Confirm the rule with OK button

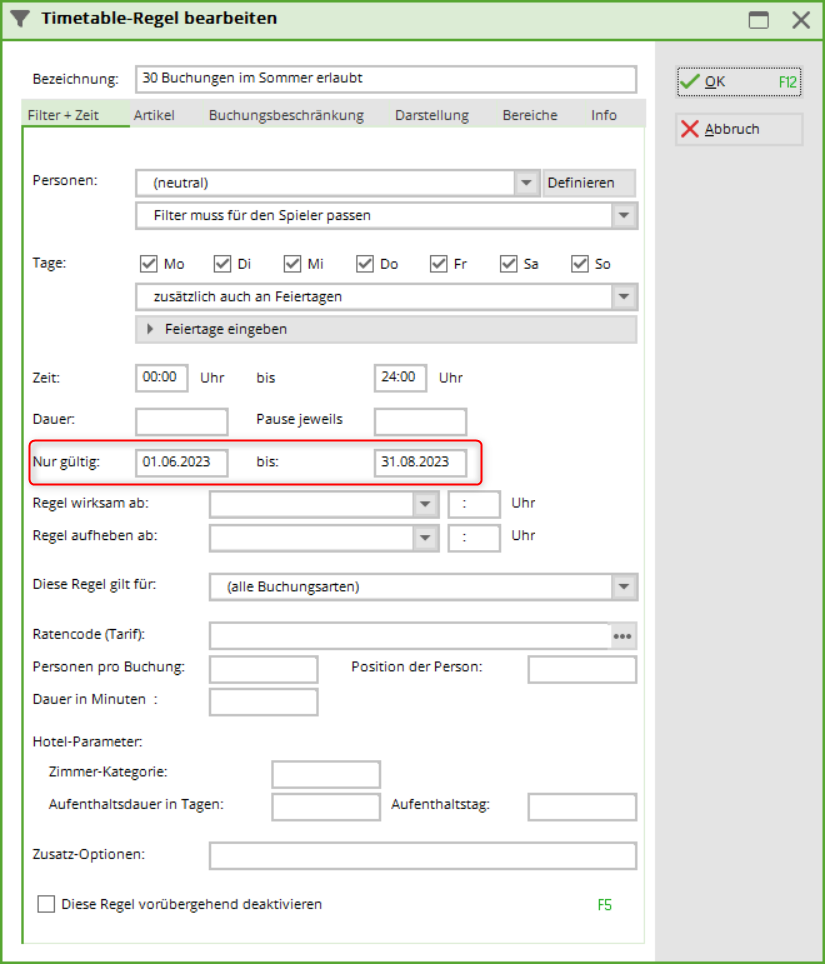pos(739,82)
